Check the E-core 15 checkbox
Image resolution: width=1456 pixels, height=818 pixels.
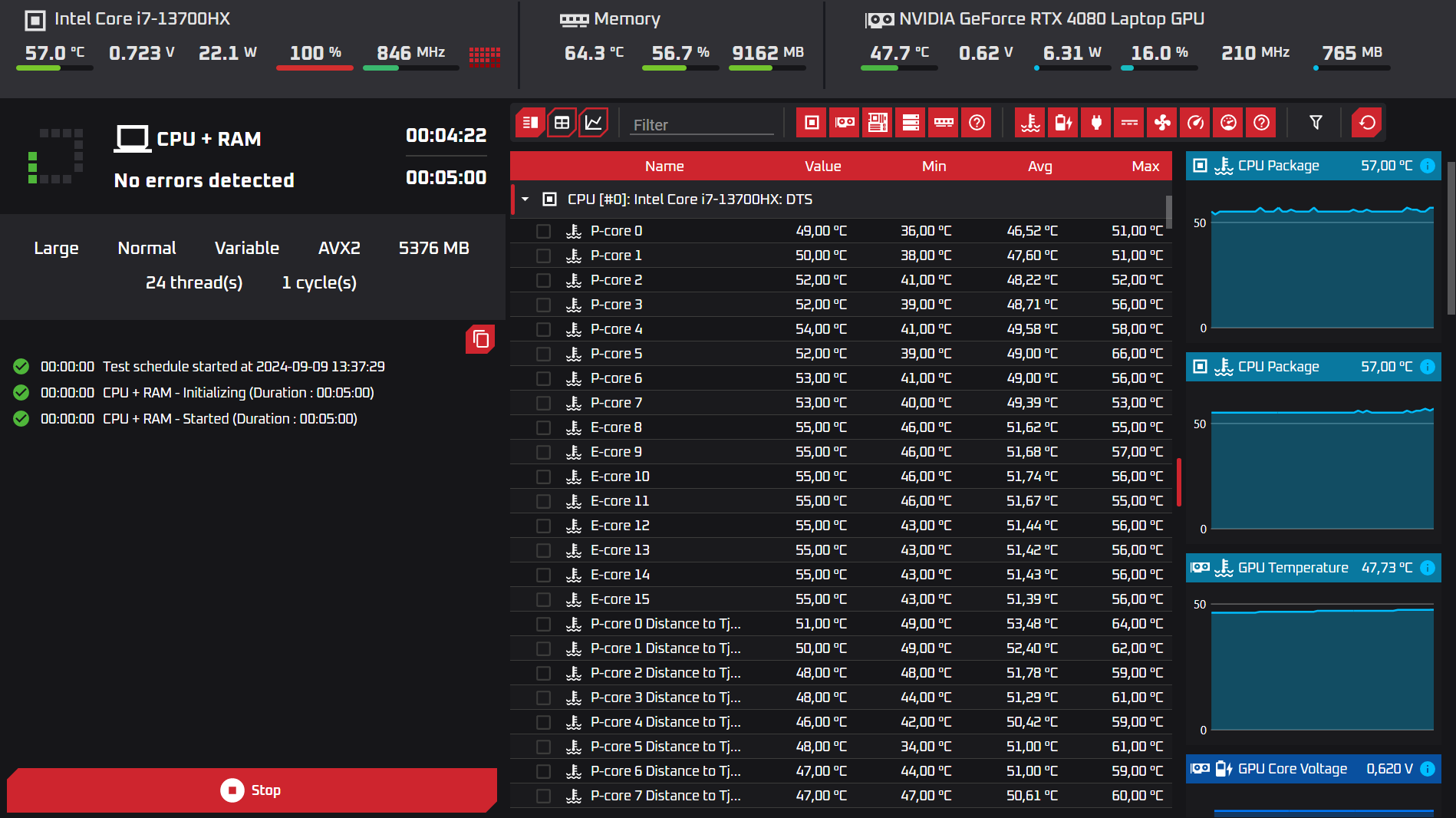coord(543,599)
